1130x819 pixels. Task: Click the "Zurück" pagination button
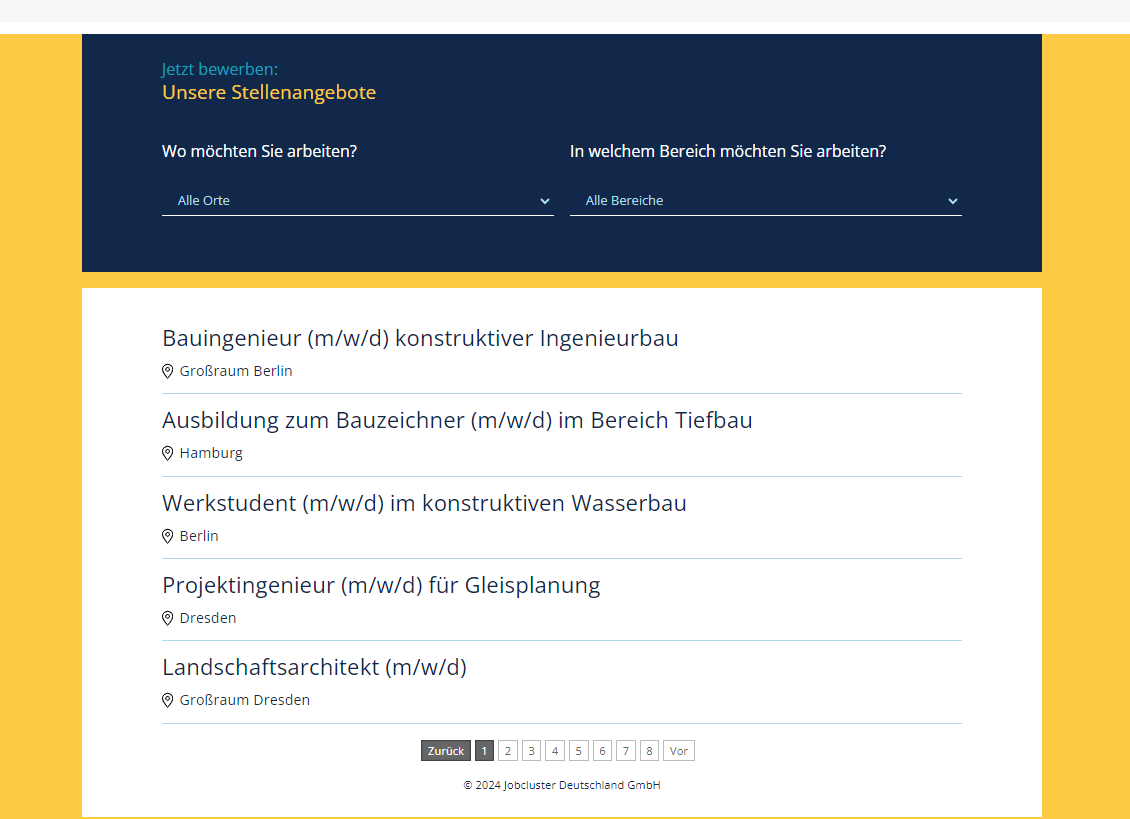coord(446,750)
